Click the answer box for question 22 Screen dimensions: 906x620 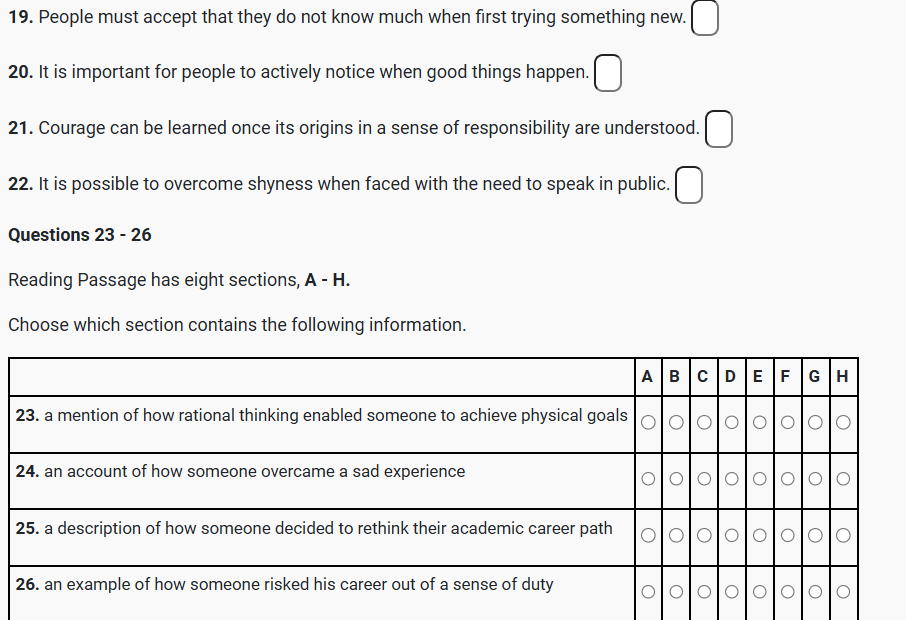click(689, 185)
